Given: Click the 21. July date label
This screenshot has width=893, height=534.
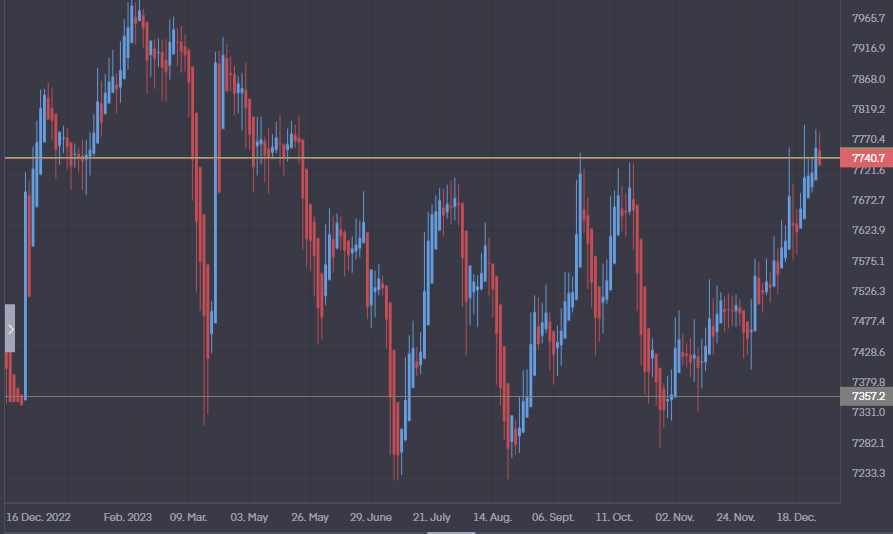Looking at the screenshot, I should click(x=431, y=517).
